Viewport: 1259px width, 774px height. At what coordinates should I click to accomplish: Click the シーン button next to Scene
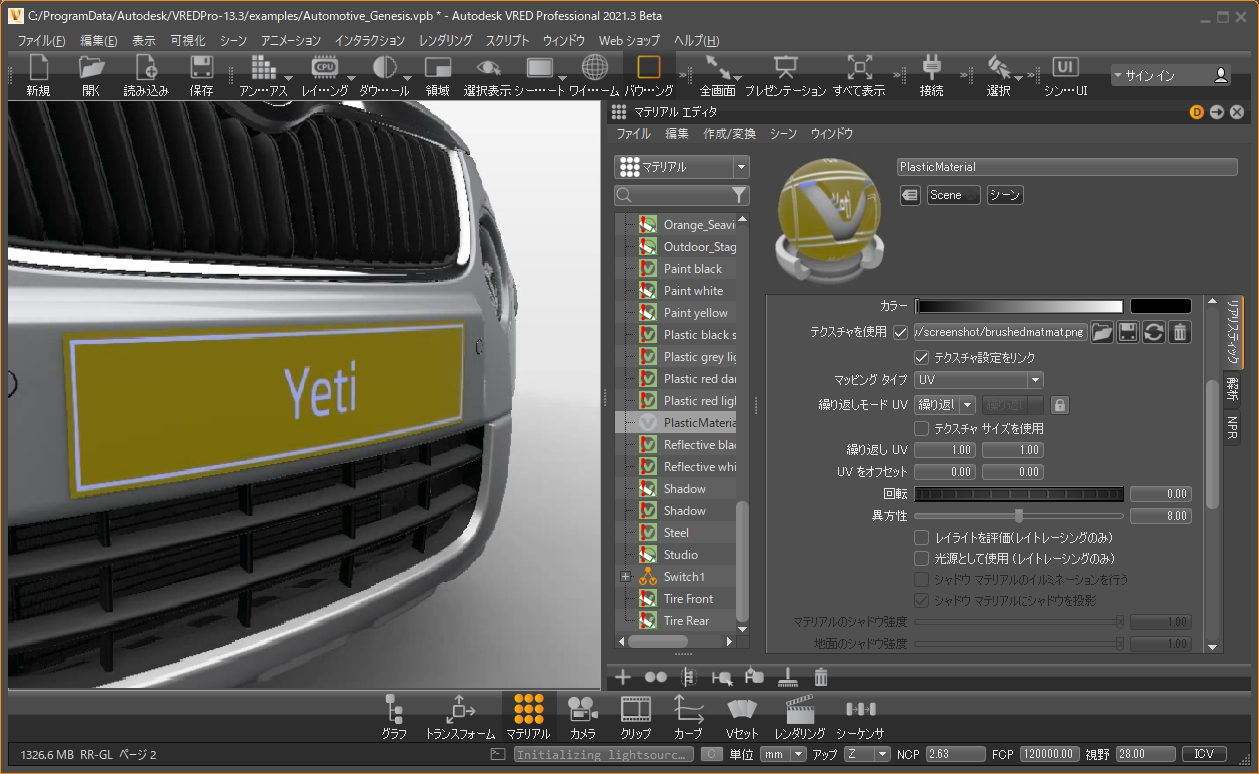[1005, 195]
